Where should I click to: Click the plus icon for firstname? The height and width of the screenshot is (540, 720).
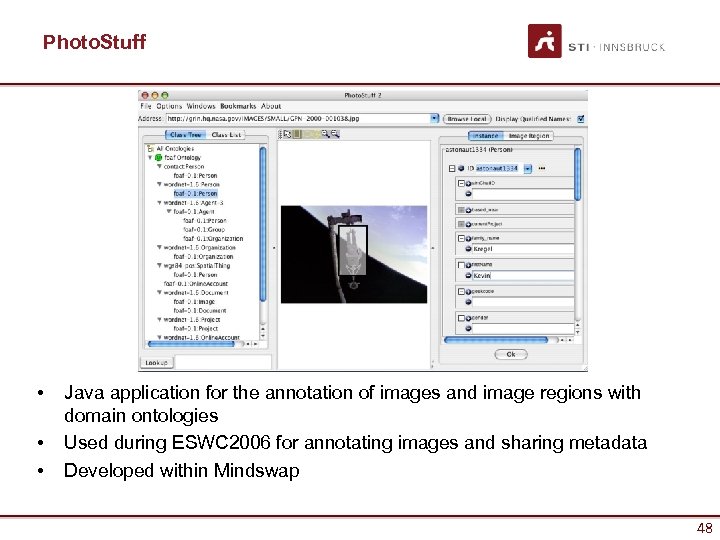[468, 265]
